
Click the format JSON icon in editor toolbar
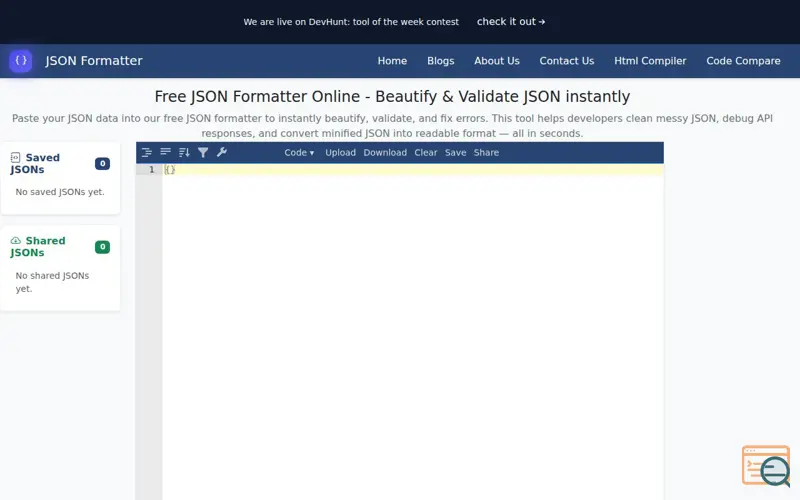click(x=147, y=152)
